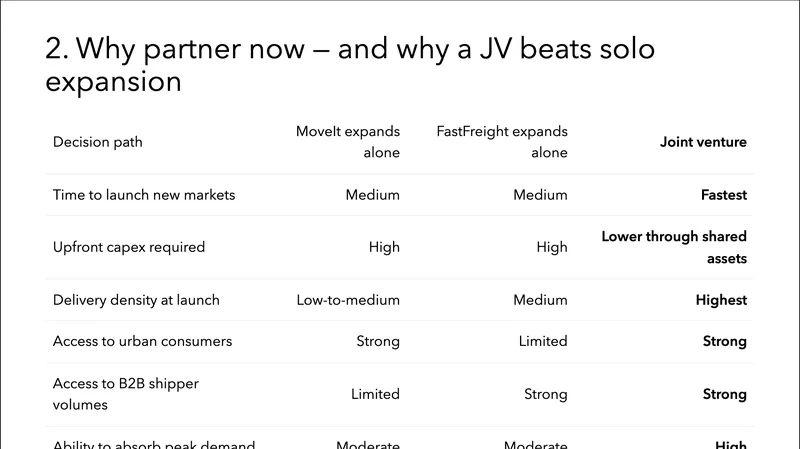Click the bold "Joint venture" column header

(703, 142)
